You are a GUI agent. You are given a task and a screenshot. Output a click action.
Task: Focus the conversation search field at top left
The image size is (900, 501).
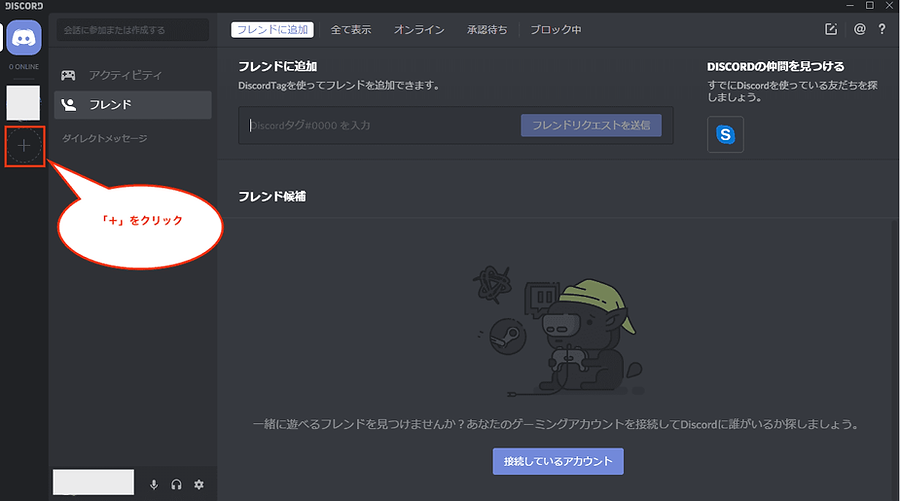pyautogui.click(x=133, y=30)
